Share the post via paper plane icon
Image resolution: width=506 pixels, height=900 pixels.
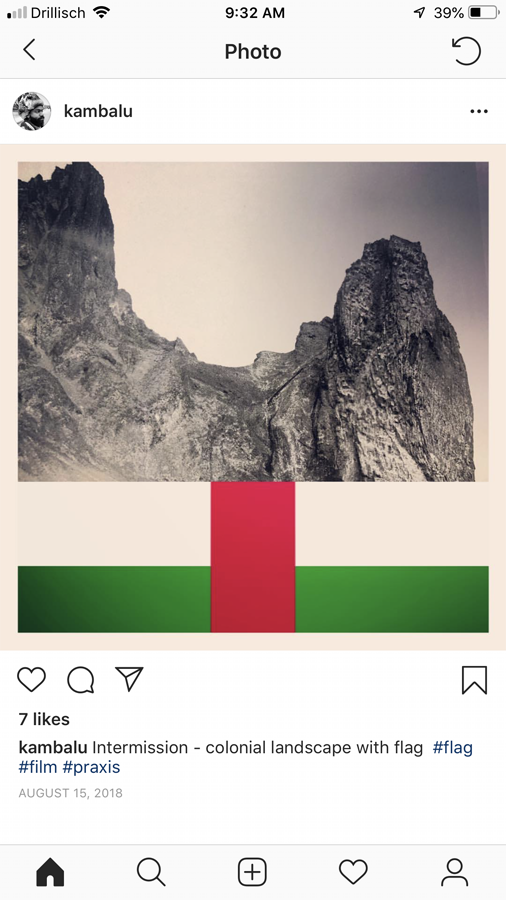coord(129,679)
